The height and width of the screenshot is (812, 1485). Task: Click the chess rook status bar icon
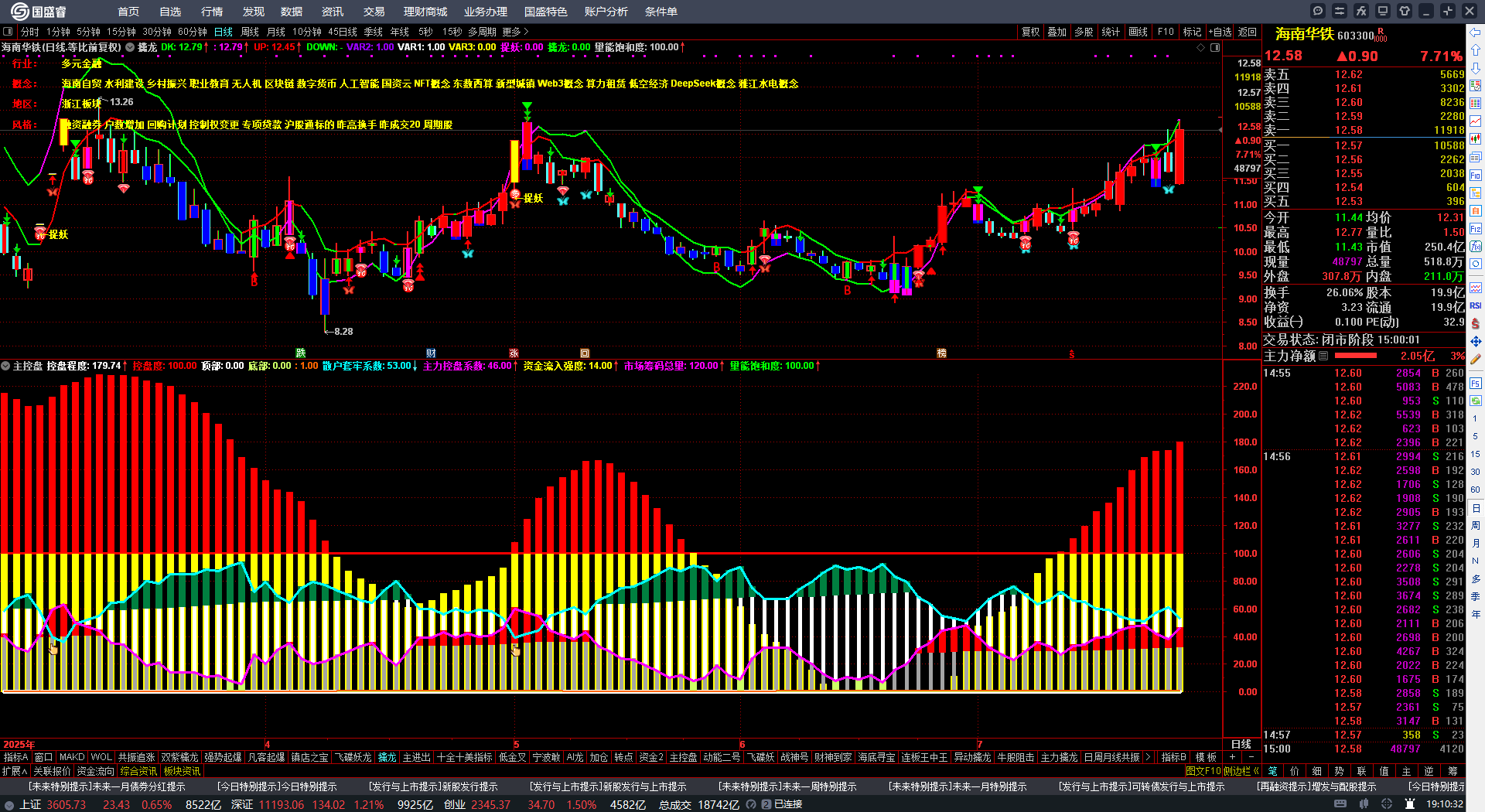pos(1410,804)
